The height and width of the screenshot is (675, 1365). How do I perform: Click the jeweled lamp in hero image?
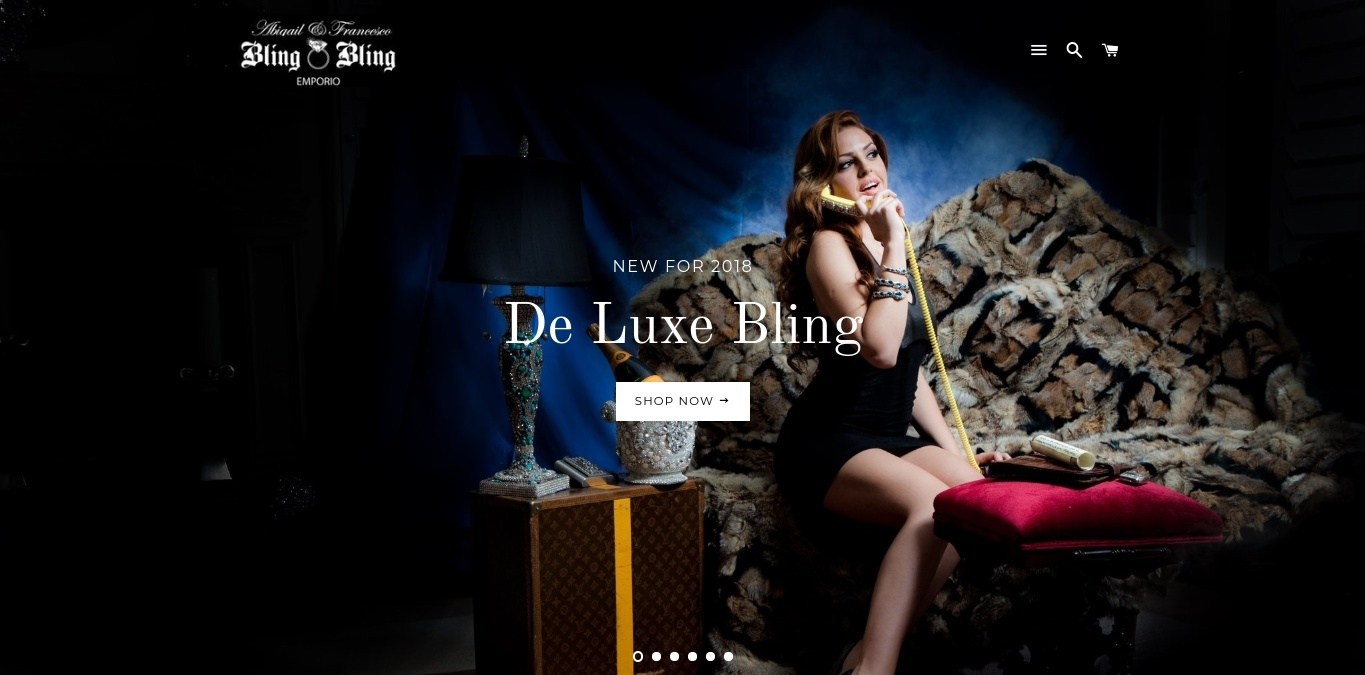point(520,320)
